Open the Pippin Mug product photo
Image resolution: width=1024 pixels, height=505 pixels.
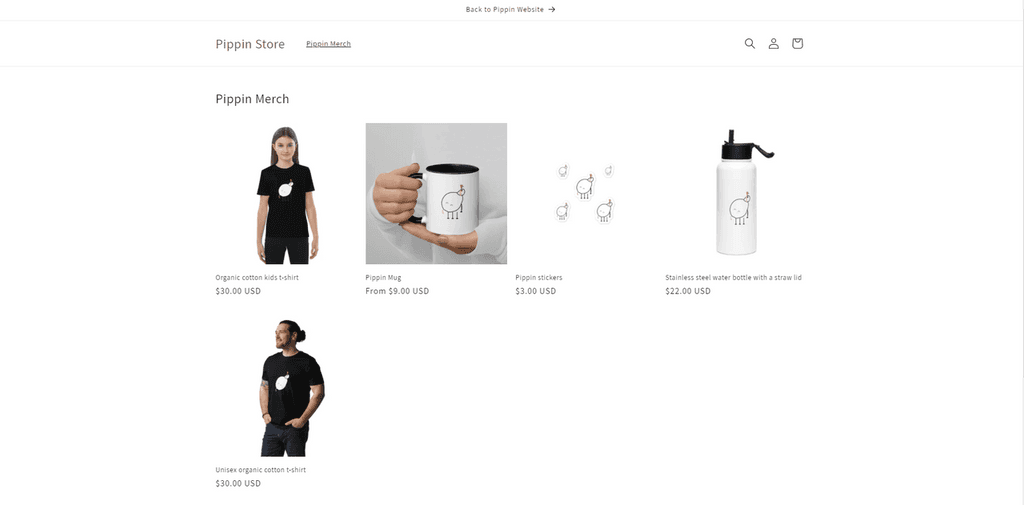[x=436, y=193]
